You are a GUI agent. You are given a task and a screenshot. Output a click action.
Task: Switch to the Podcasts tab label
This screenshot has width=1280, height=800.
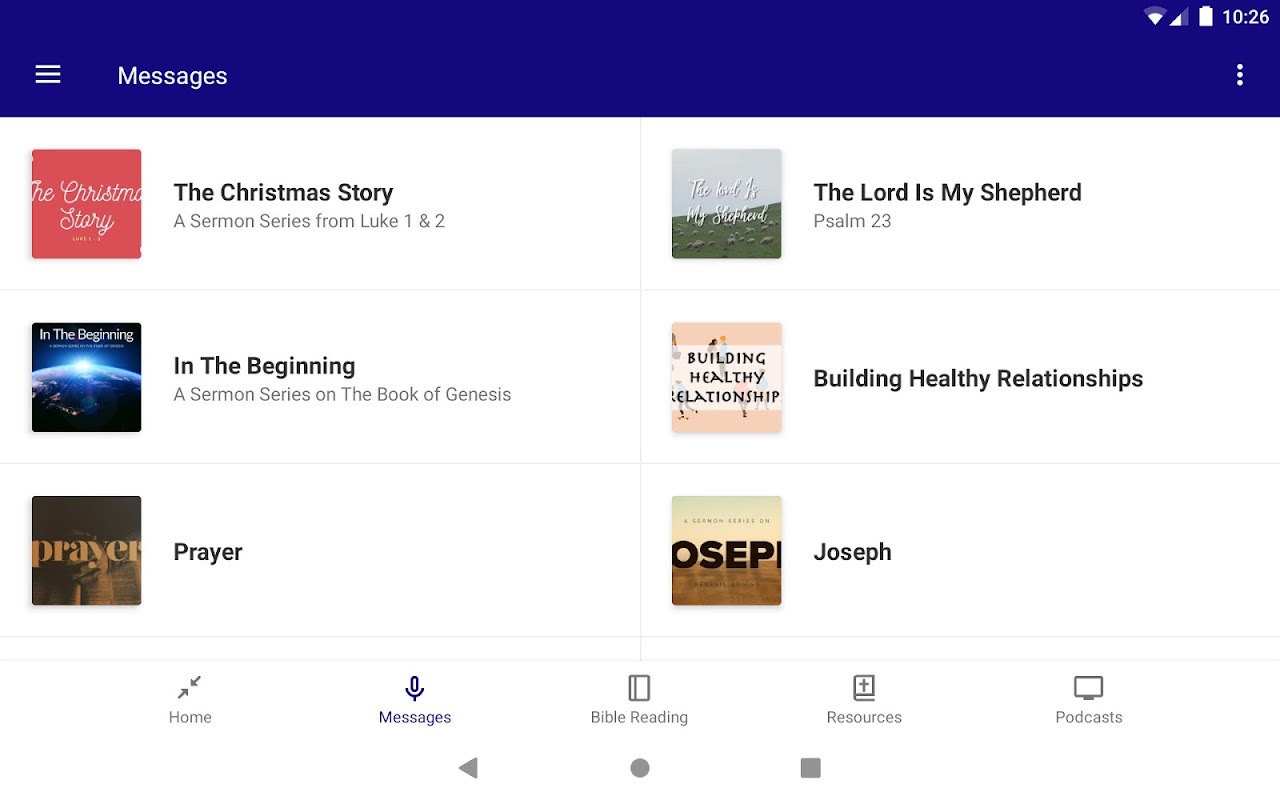[1088, 717]
